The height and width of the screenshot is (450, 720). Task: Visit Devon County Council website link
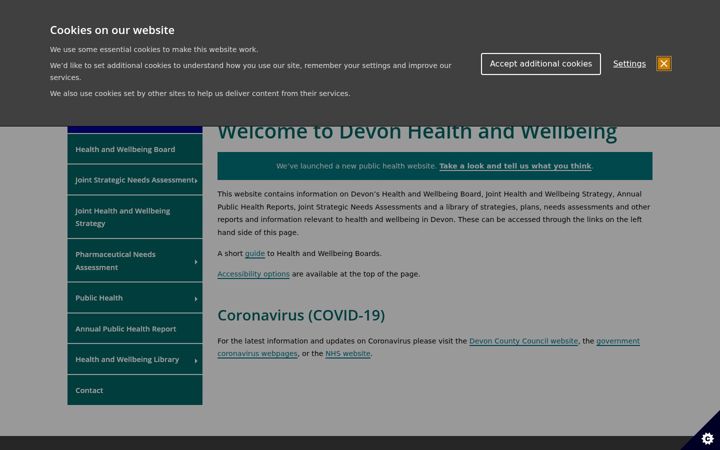pos(523,341)
